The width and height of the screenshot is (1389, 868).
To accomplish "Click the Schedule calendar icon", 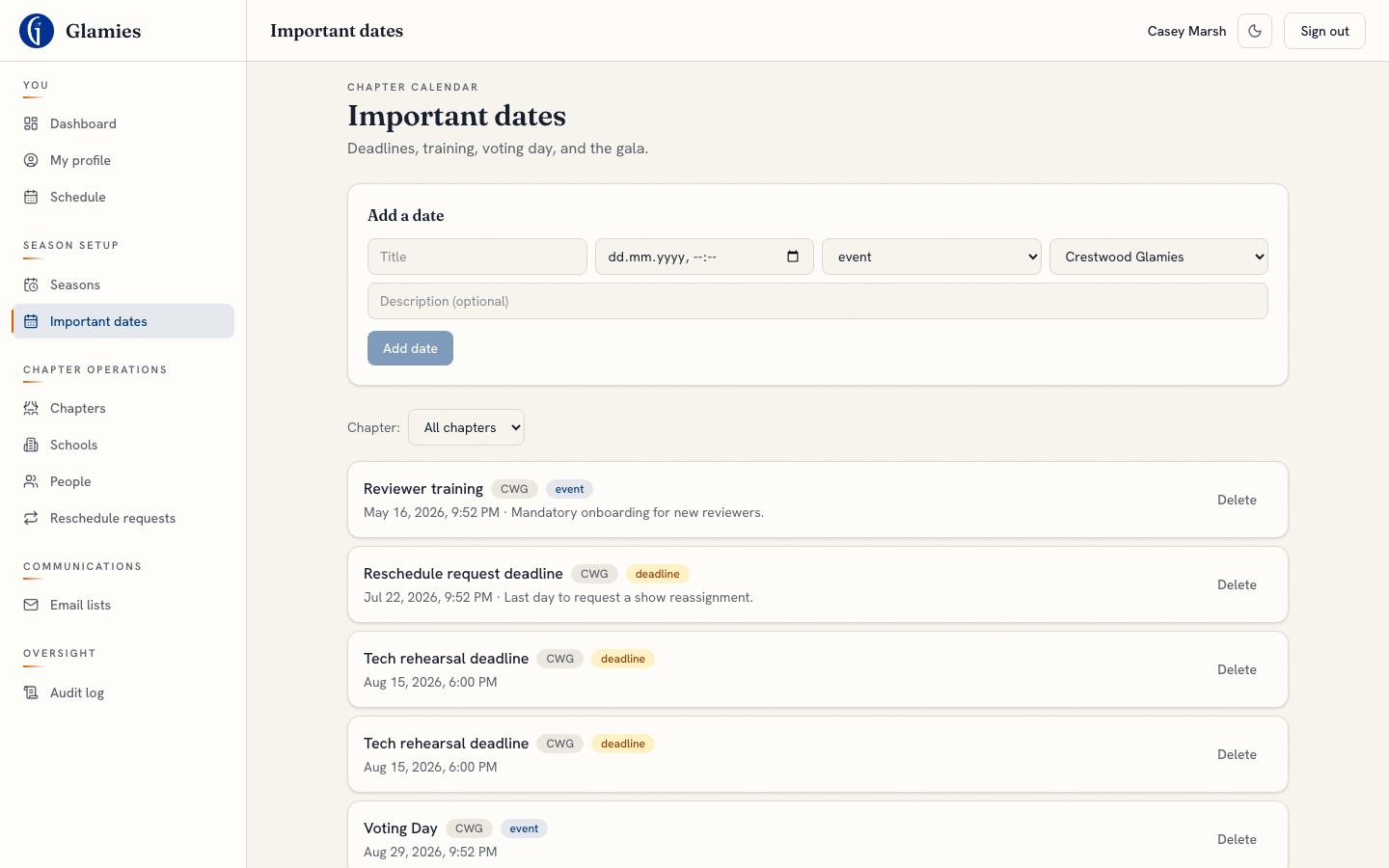I will point(31,197).
